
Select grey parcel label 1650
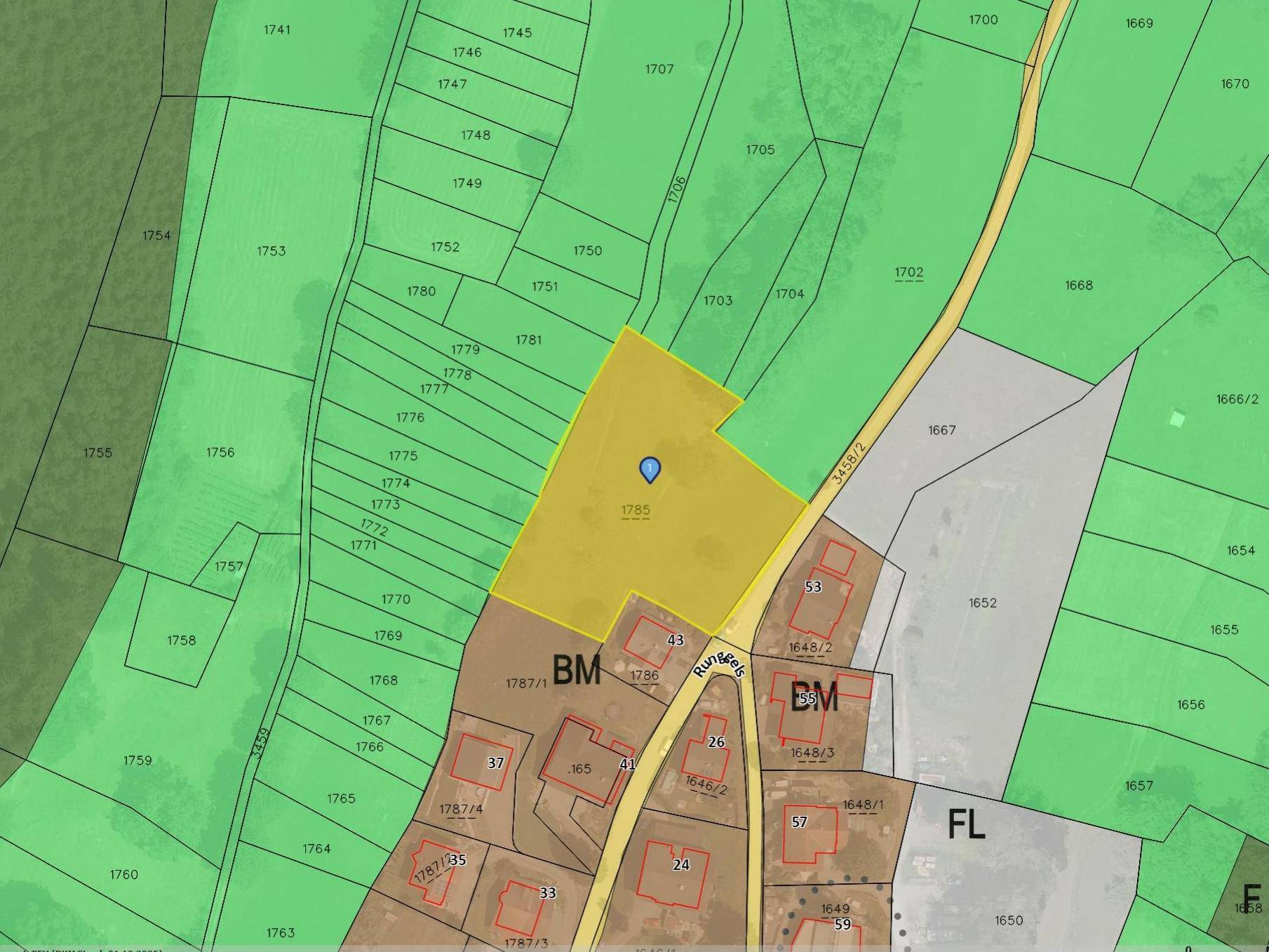[x=1009, y=920]
